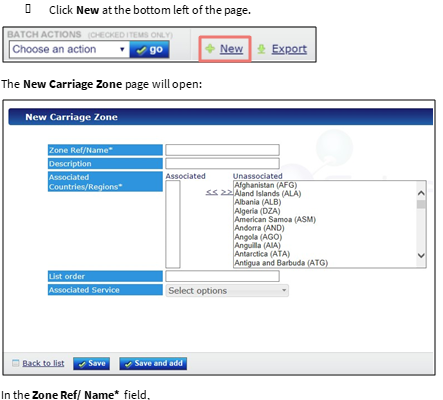Click the list icon beside Back to list
The width and height of the screenshot is (443, 400).
point(15,363)
